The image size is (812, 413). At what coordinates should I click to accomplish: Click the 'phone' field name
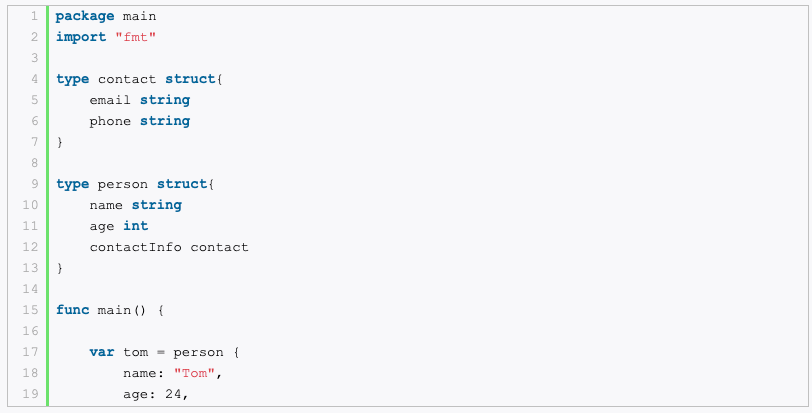[110, 121]
